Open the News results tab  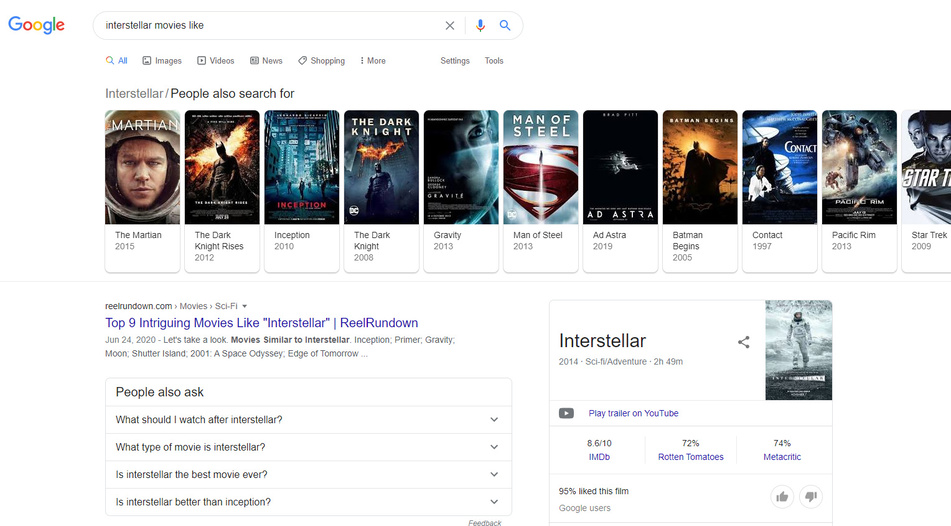(x=266, y=61)
